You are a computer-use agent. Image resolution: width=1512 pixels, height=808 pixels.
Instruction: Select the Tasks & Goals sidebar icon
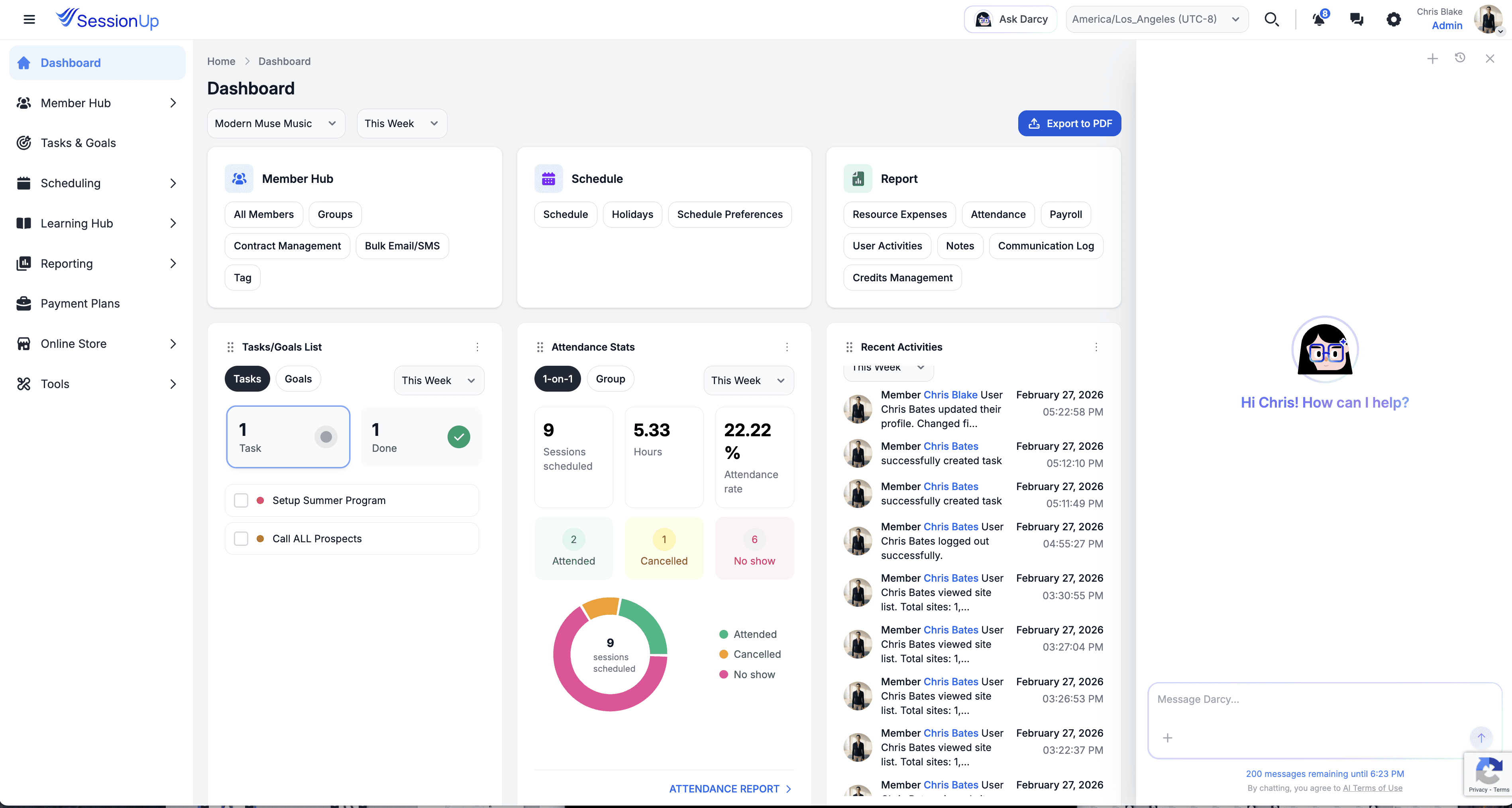24,143
